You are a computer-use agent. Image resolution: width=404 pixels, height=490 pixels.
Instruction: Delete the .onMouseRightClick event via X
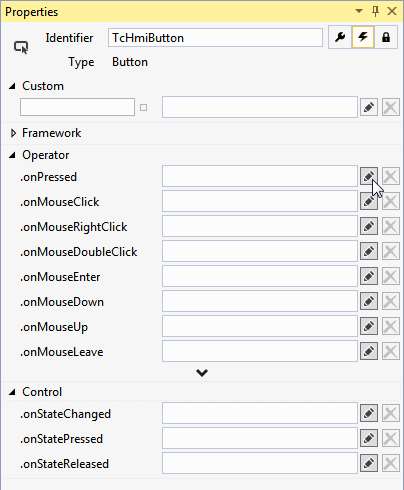click(391, 226)
